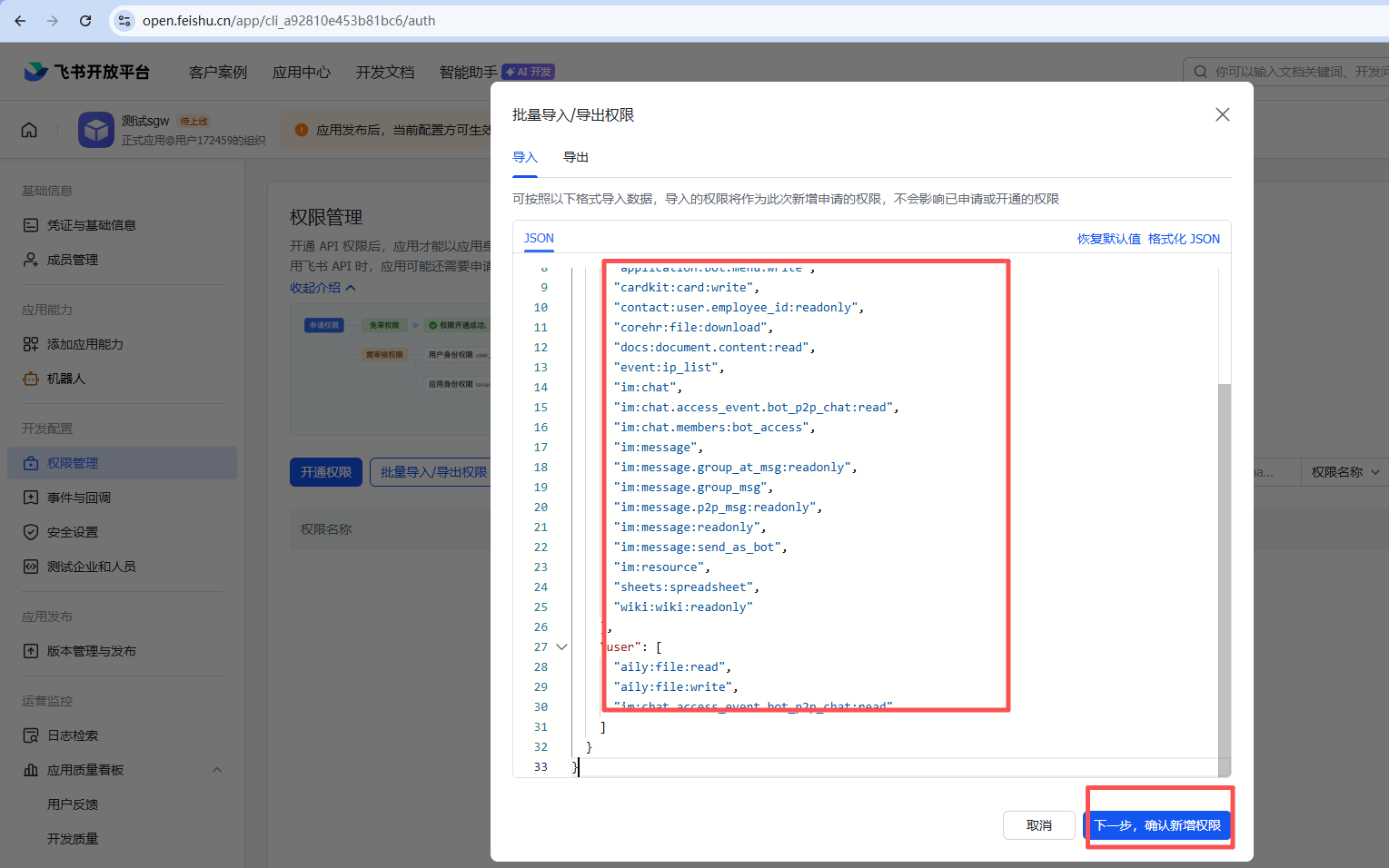Switch to the 导出 tab
Screen dimensions: 1389x868
575,156
